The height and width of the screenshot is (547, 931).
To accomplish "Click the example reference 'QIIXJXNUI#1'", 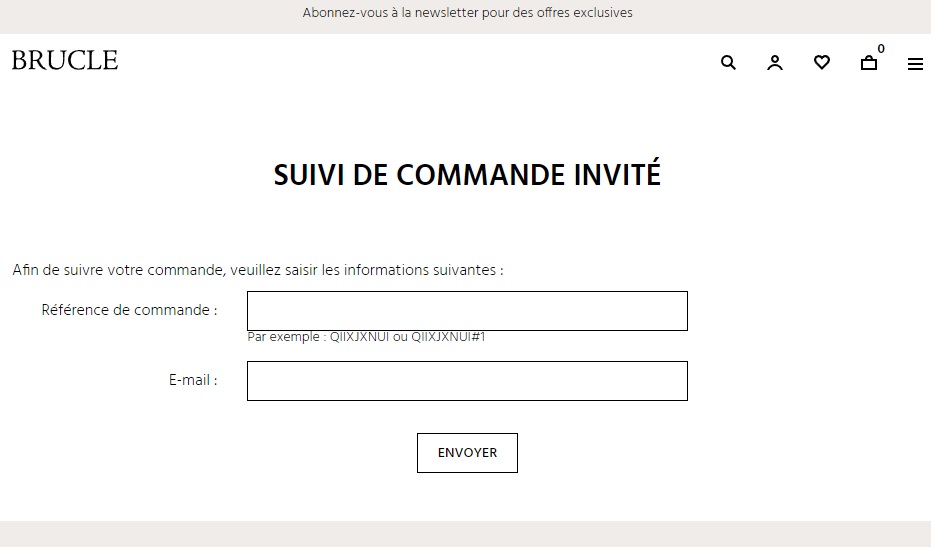I will pos(449,337).
